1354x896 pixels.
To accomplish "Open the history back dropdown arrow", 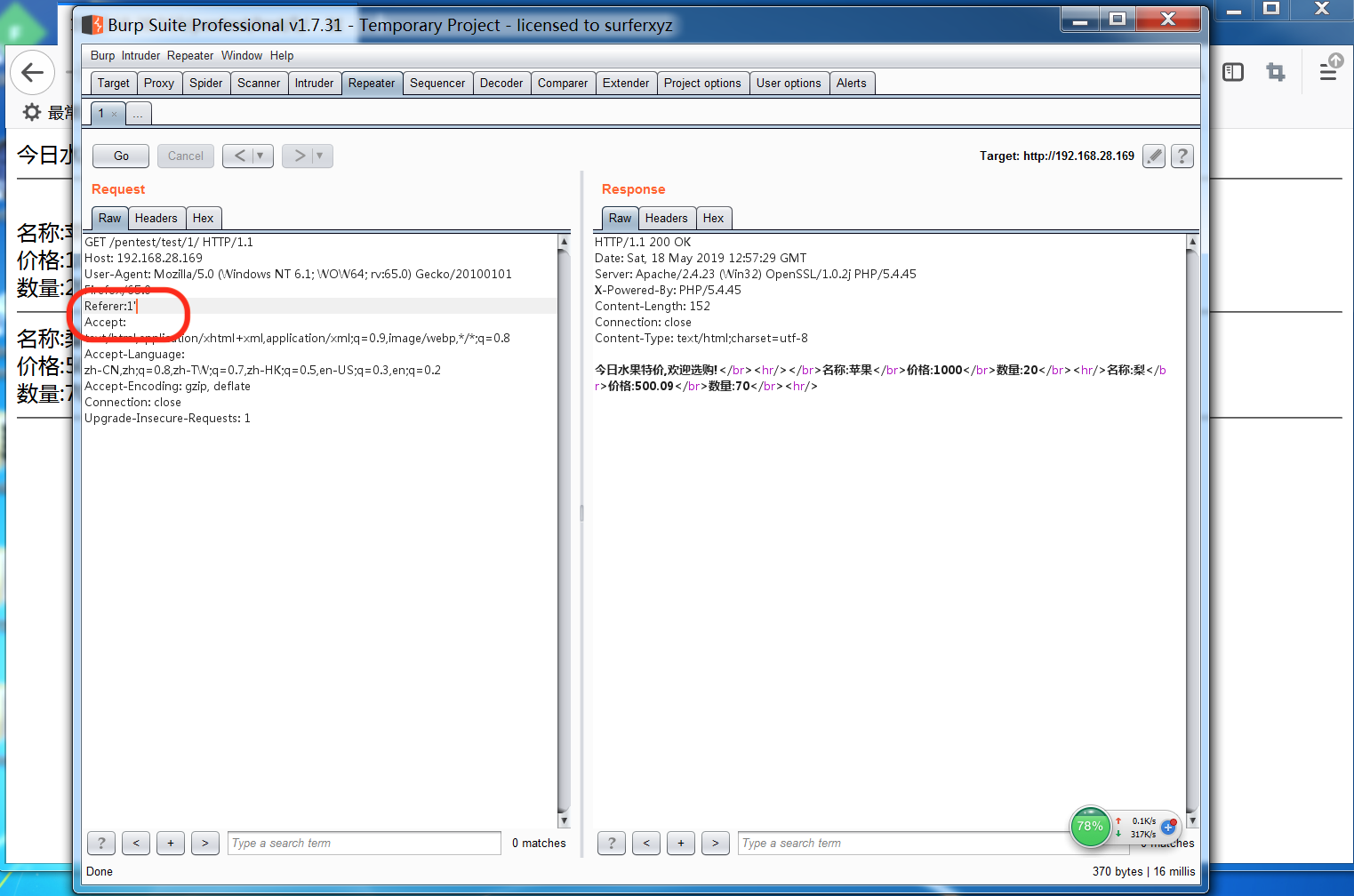I will coord(260,156).
